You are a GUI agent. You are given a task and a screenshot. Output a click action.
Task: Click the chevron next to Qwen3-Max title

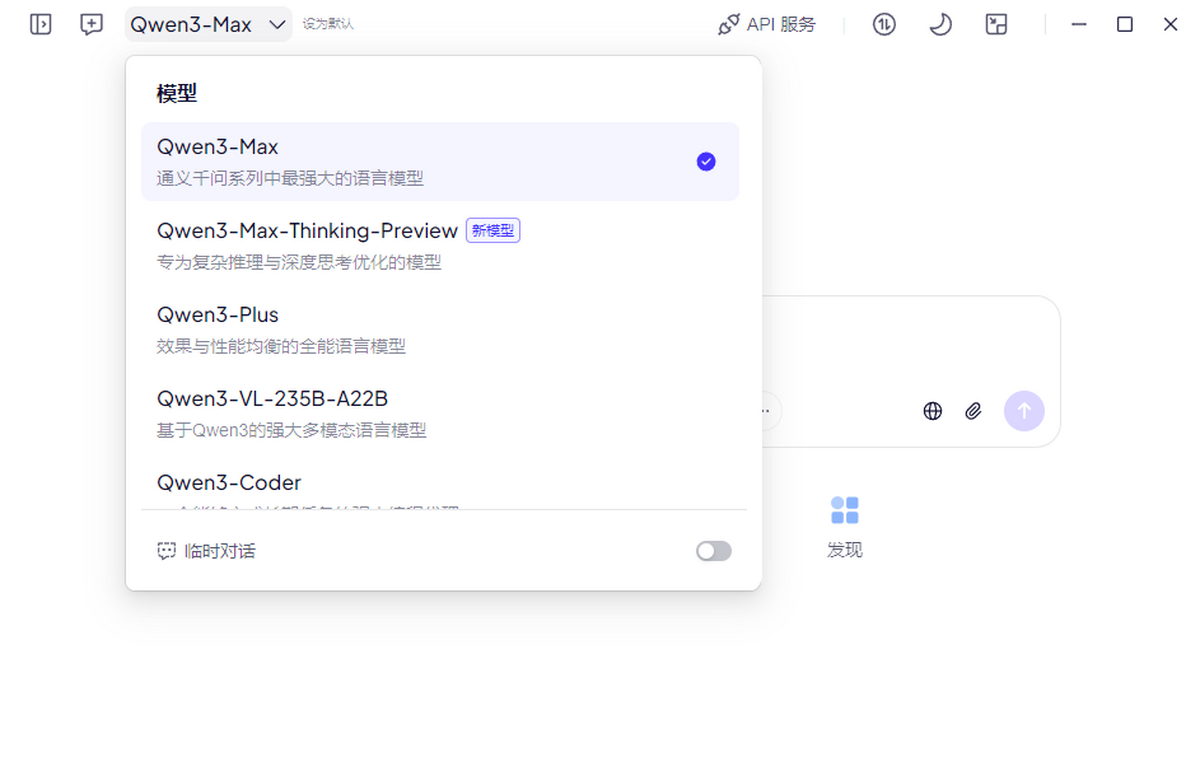coord(278,25)
